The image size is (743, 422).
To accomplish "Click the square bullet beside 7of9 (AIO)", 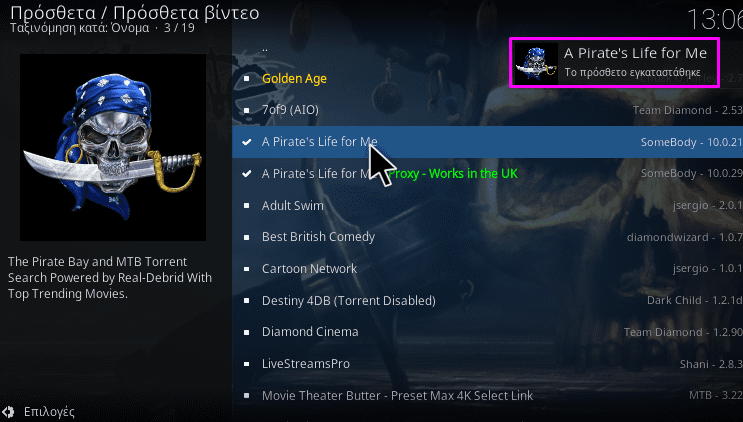I will click(246, 110).
